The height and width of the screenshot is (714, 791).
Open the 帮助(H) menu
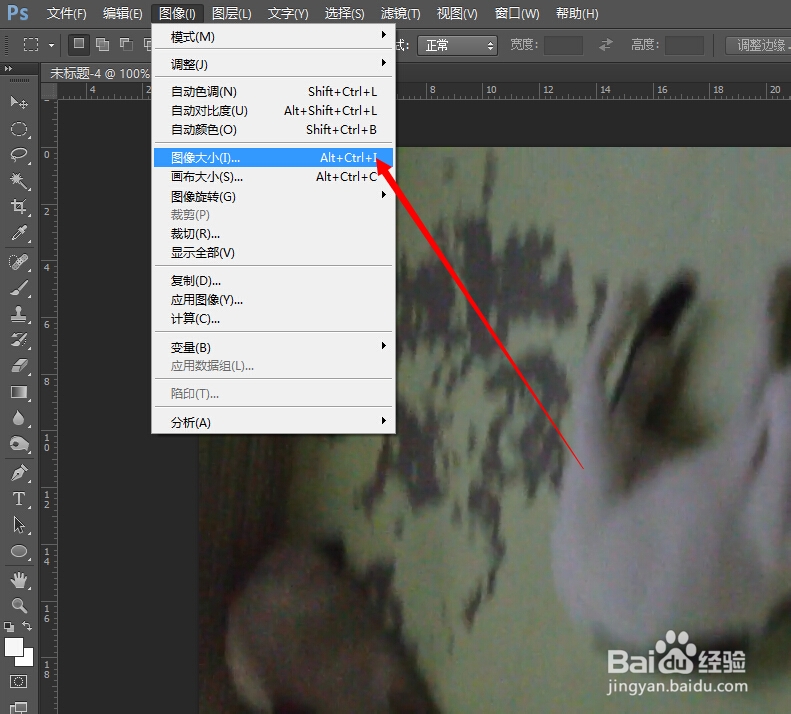[x=577, y=14]
